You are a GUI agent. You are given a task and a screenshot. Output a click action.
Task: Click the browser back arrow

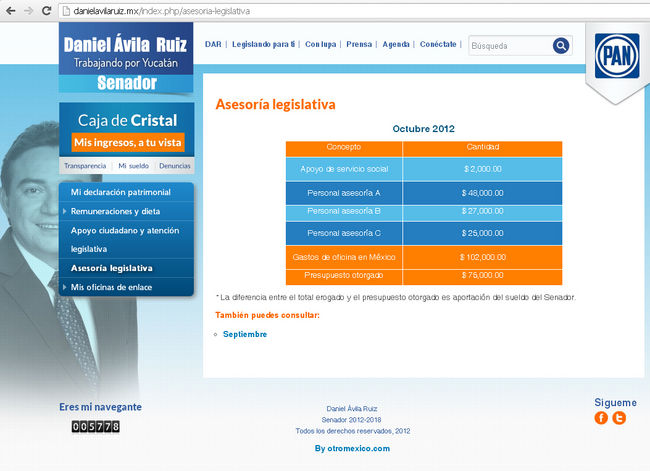coord(9,10)
